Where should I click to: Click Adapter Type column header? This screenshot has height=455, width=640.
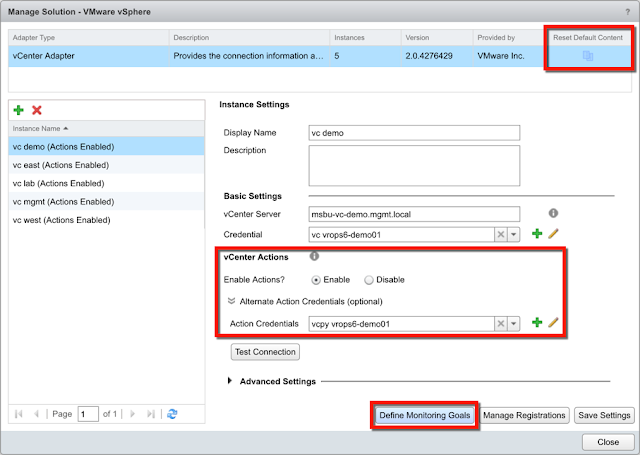click(89, 38)
